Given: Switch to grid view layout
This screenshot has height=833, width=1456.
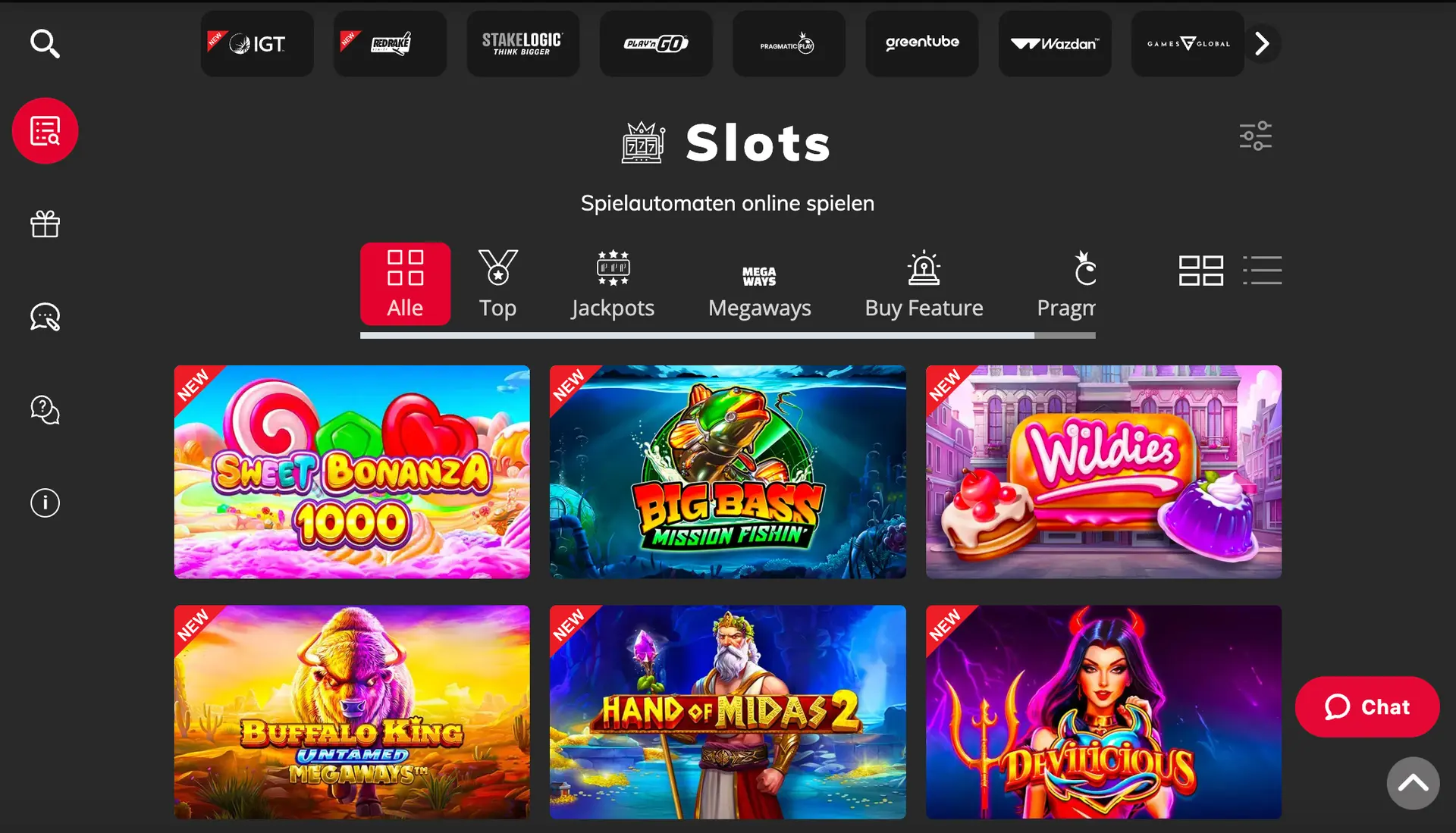Looking at the screenshot, I should 1201,270.
